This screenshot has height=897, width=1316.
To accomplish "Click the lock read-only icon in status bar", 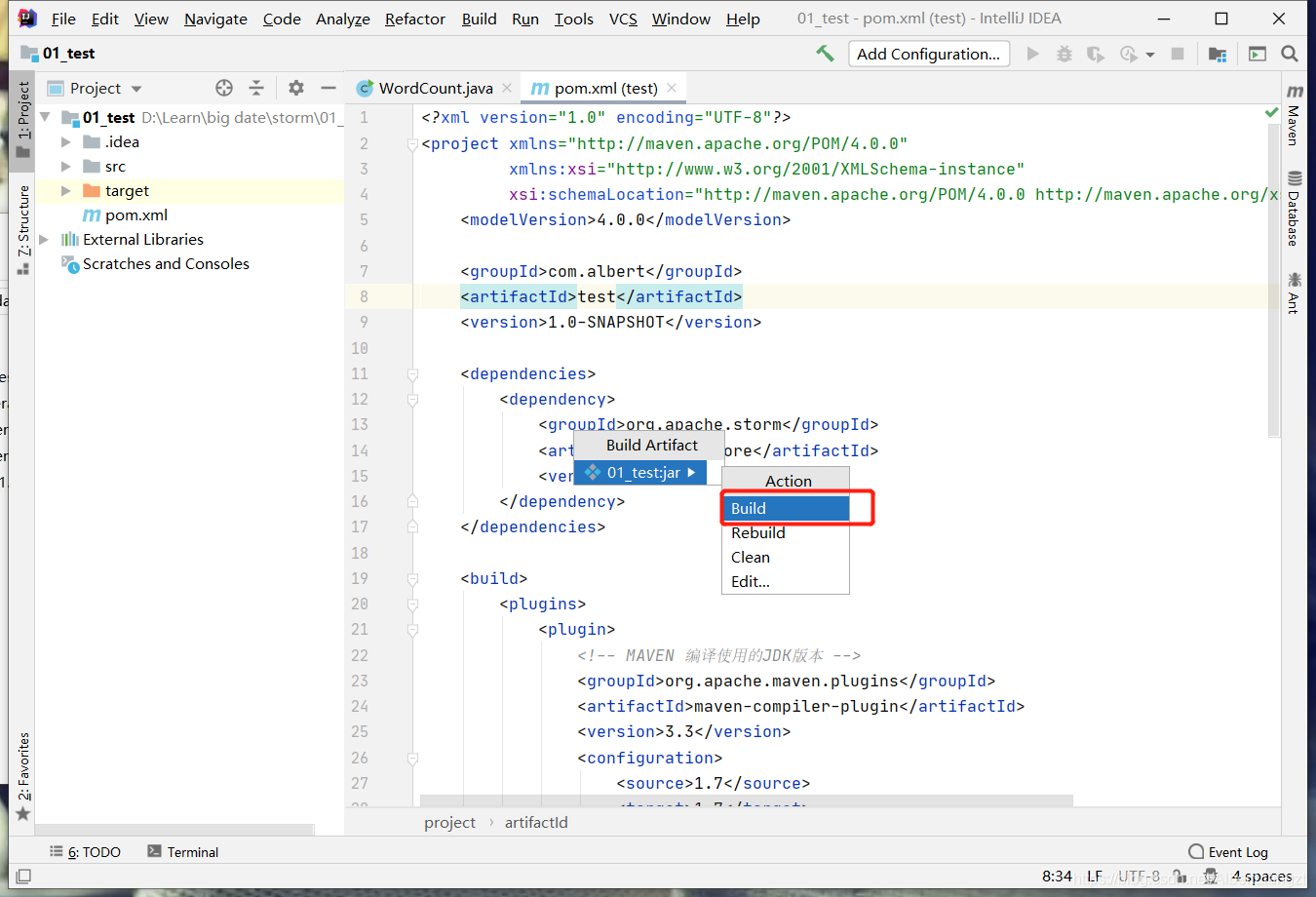I will pyautogui.click(x=1180, y=877).
